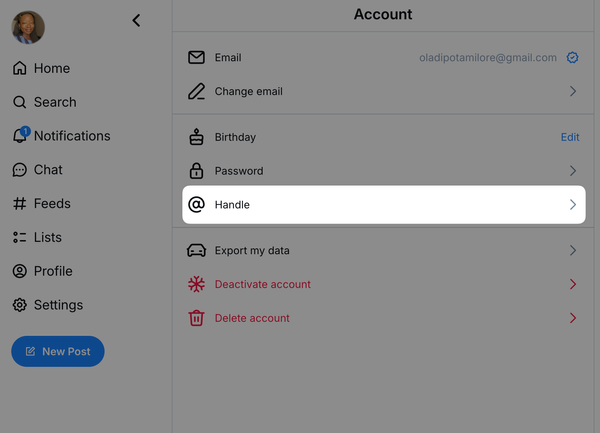The image size is (600, 433).
Task: Click the Feeds hash icon
Action: click(x=19, y=204)
